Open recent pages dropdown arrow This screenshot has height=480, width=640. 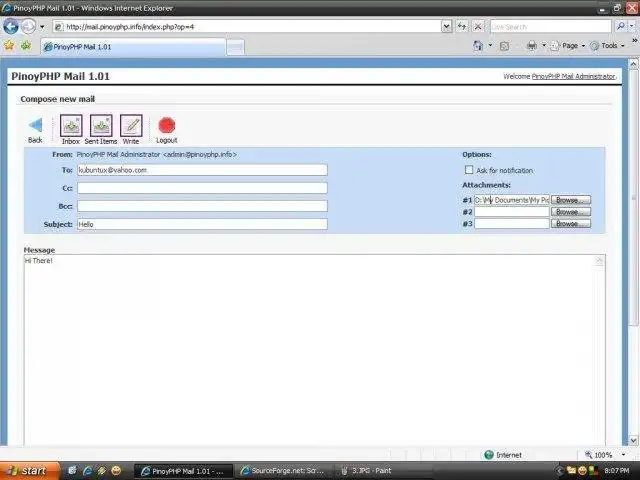click(x=42, y=27)
